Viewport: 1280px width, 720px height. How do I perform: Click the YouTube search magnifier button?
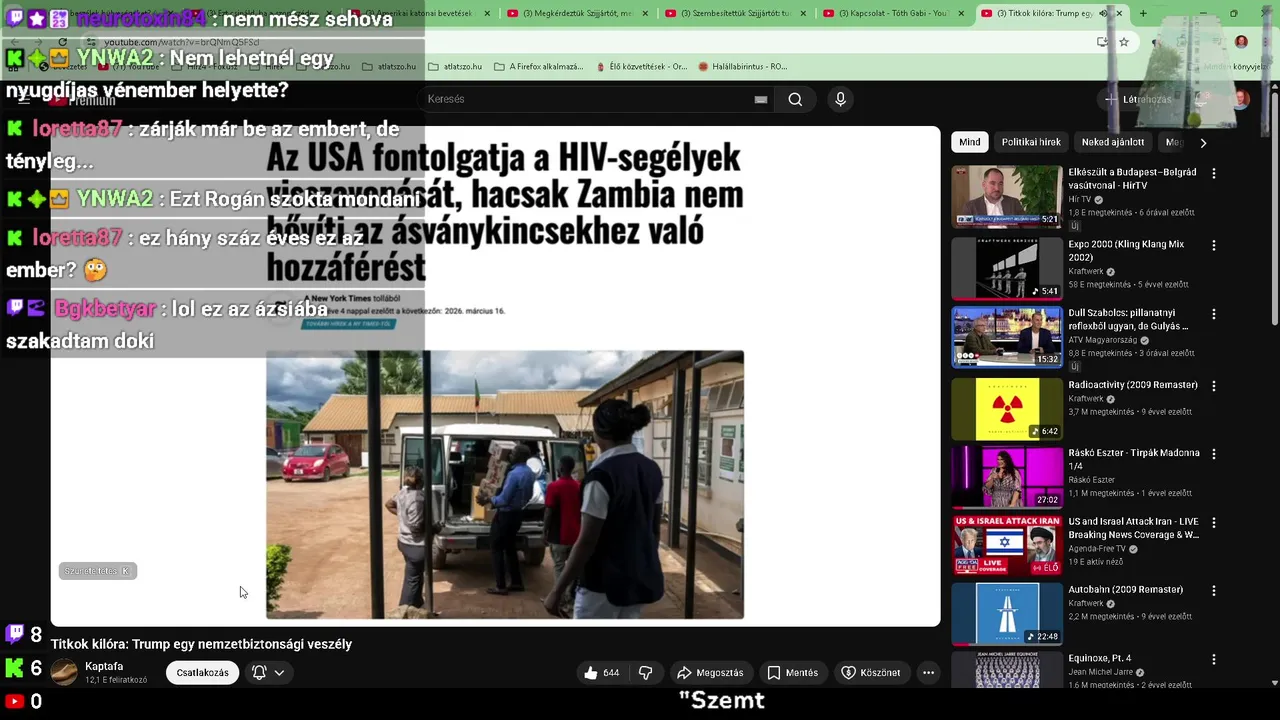(795, 99)
